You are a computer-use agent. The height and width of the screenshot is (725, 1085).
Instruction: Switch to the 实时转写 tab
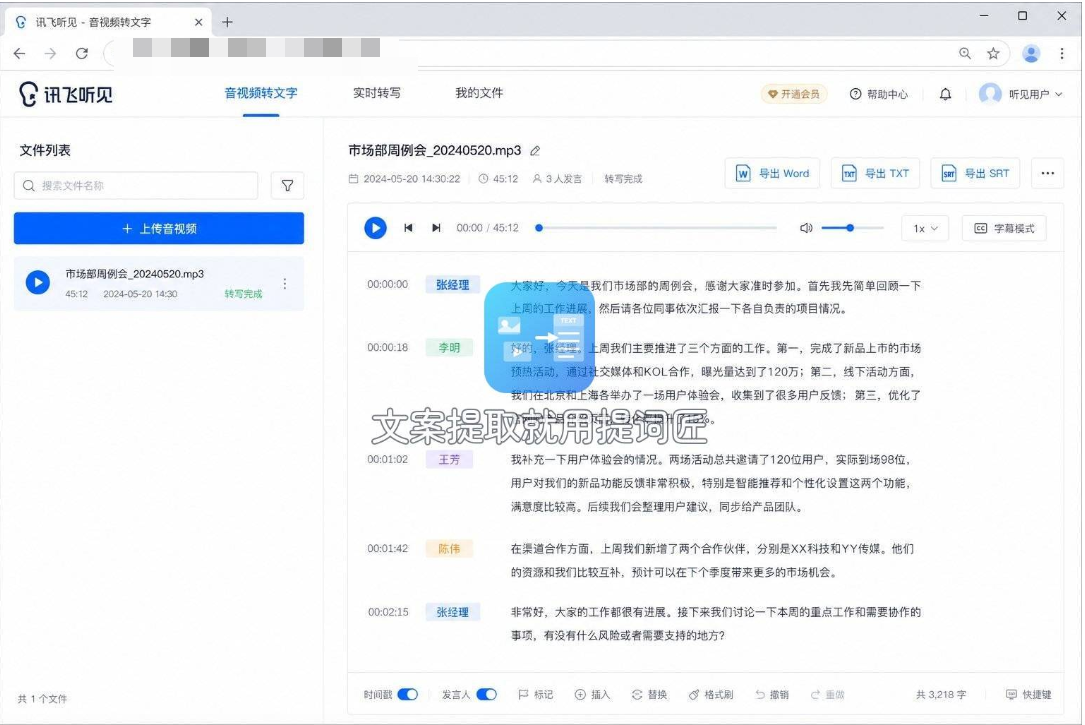[x=376, y=93]
